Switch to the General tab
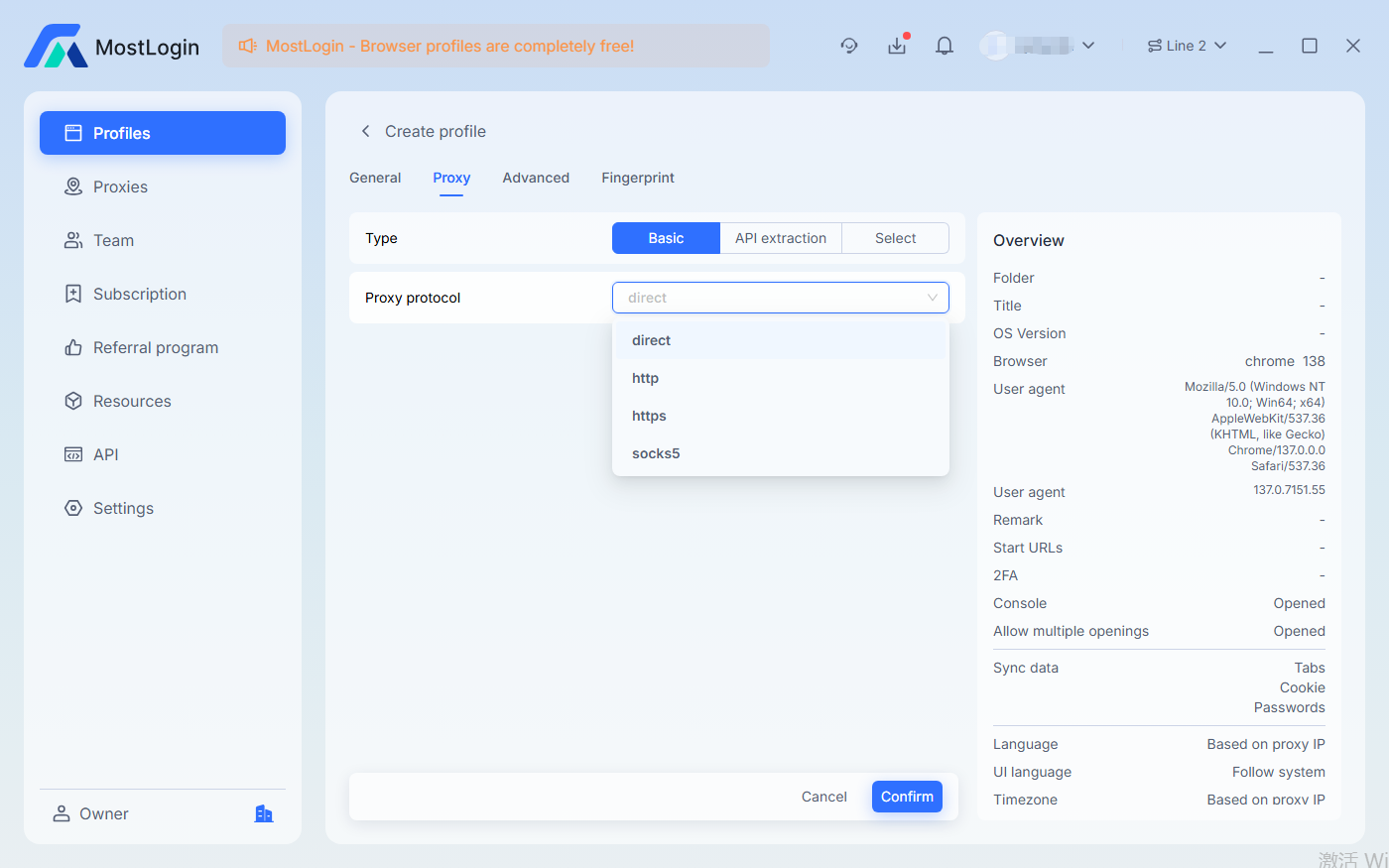The width and height of the screenshot is (1389, 868). pyautogui.click(x=375, y=178)
